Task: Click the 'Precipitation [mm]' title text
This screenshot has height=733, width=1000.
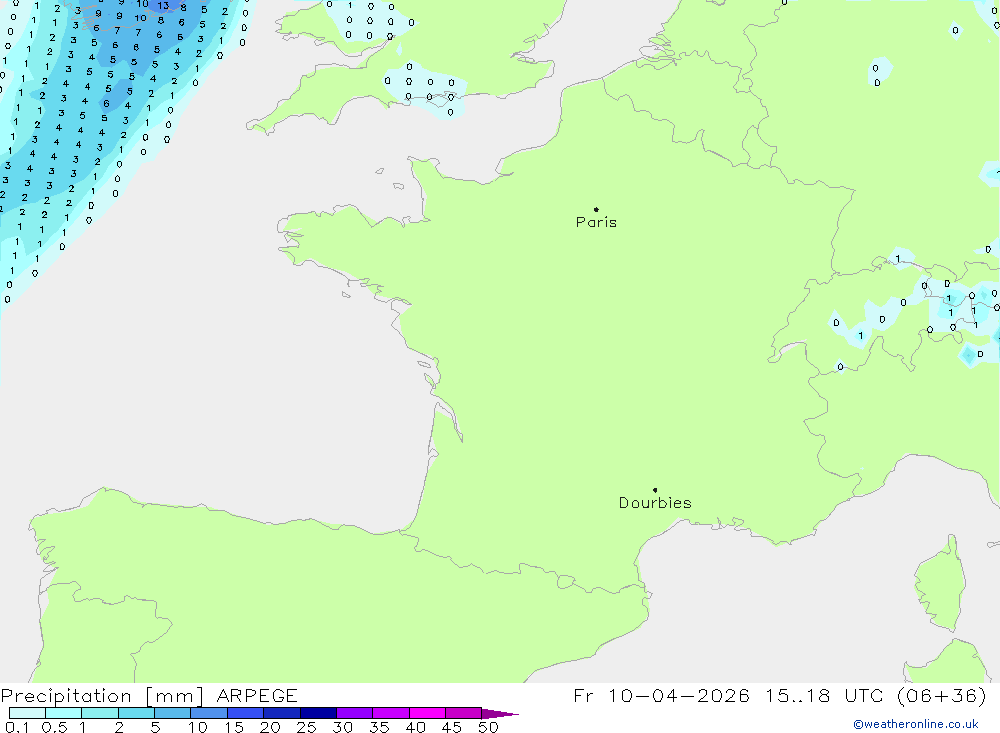Action: click(102, 696)
